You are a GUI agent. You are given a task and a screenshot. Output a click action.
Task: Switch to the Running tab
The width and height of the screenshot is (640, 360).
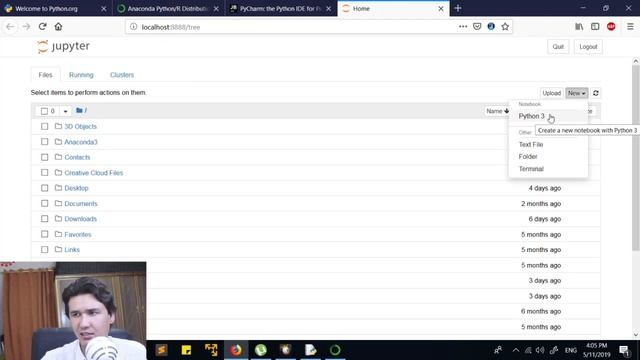(81, 75)
